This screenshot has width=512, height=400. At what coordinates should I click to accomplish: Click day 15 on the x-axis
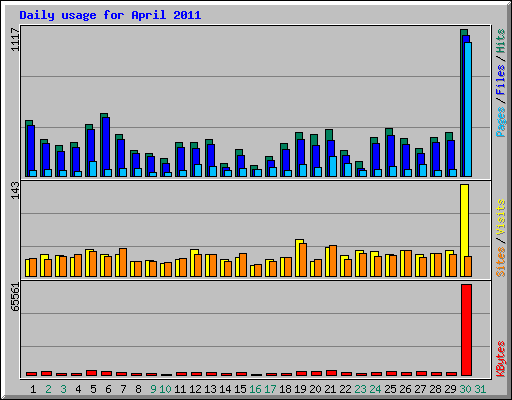click(x=240, y=389)
